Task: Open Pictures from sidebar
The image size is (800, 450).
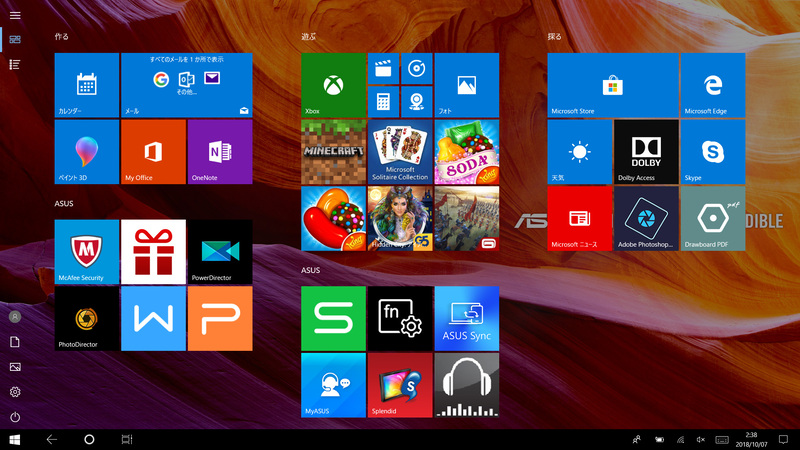Action: click(x=15, y=367)
